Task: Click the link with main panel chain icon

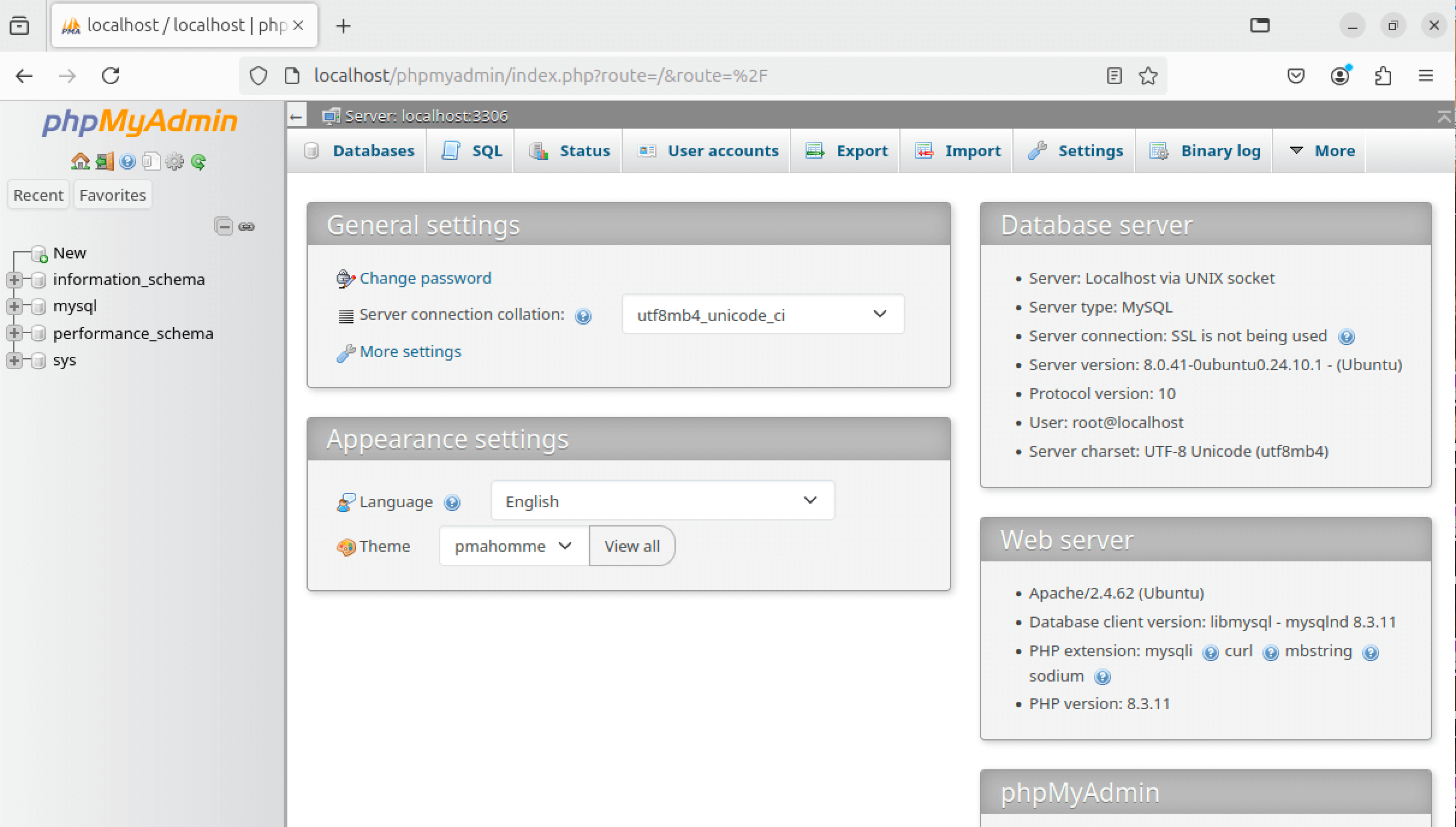Action: tap(246, 226)
